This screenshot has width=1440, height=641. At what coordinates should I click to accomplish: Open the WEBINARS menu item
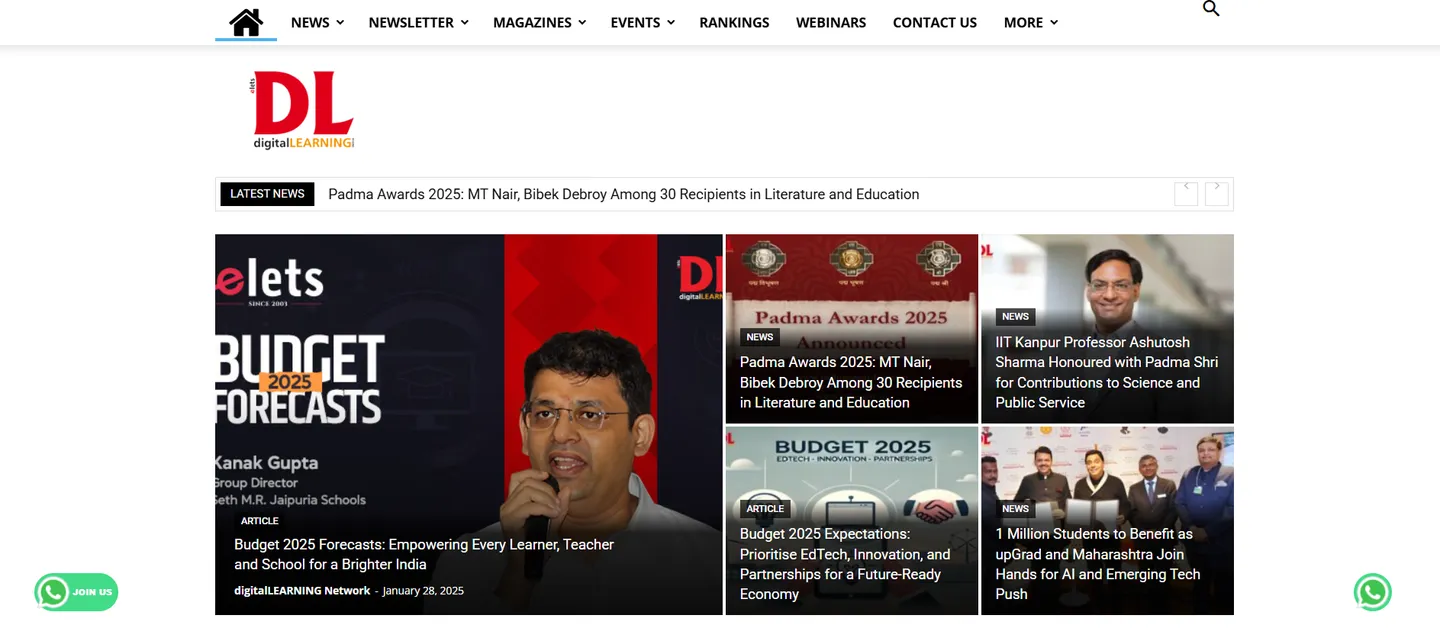[x=831, y=22]
